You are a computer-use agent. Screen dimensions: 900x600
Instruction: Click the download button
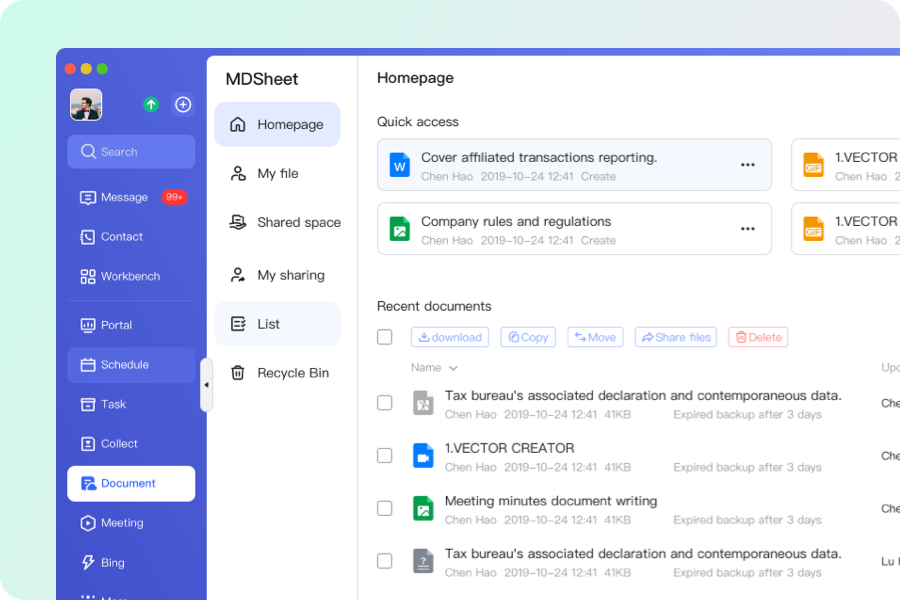[450, 337]
